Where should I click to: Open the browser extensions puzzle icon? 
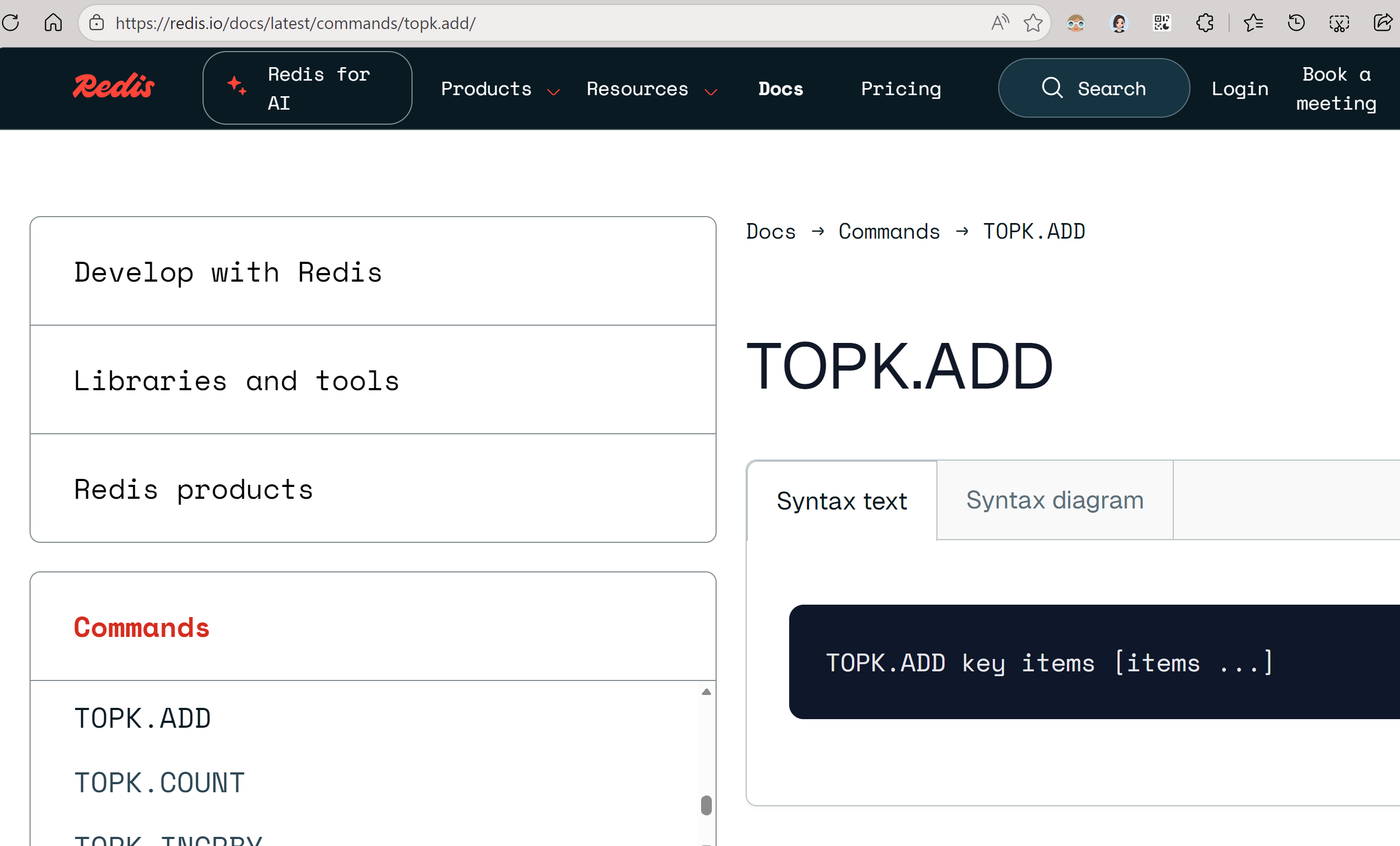1204,23
